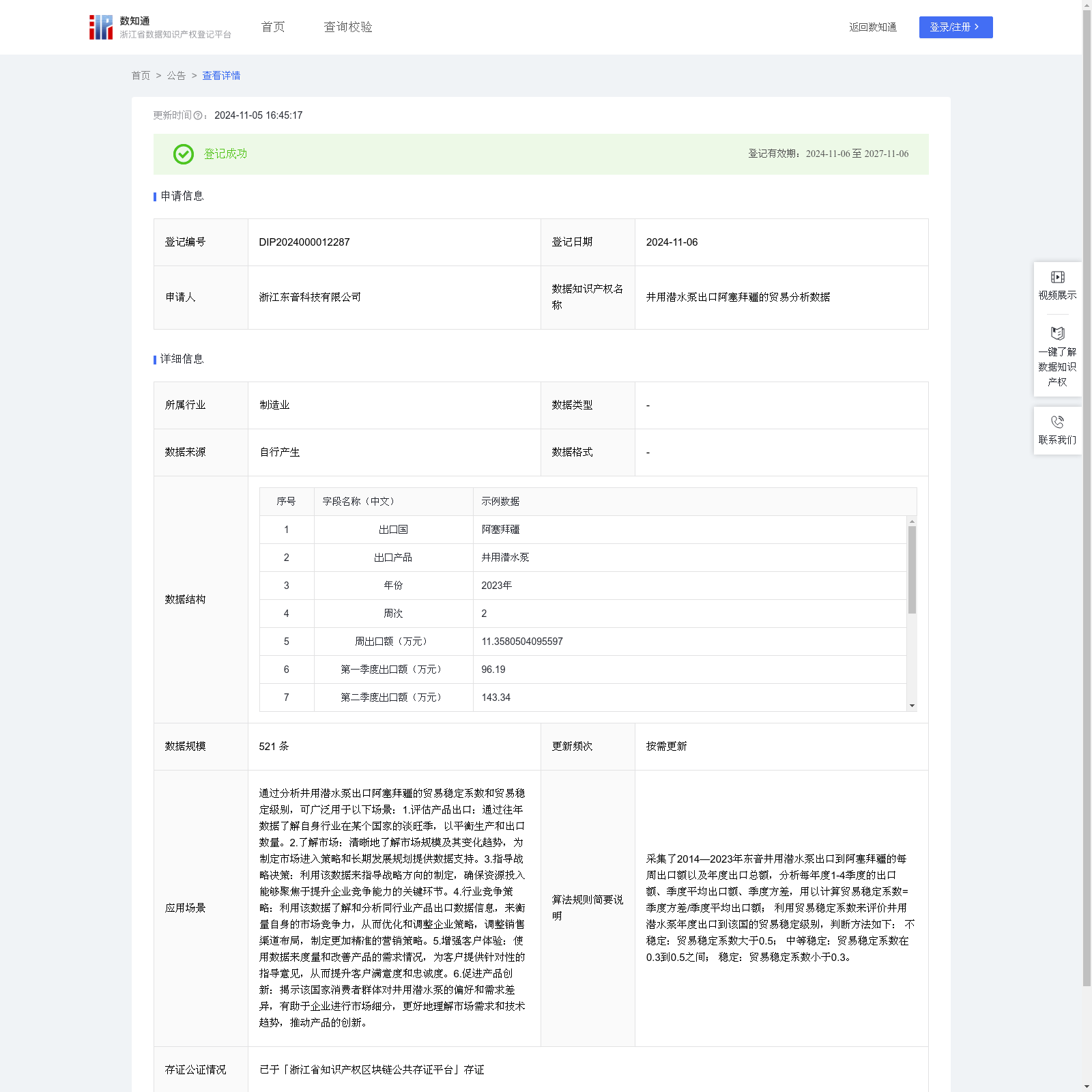The height and width of the screenshot is (1092, 1092).
Task: Click the 返回数知通 link
Action: (x=872, y=27)
